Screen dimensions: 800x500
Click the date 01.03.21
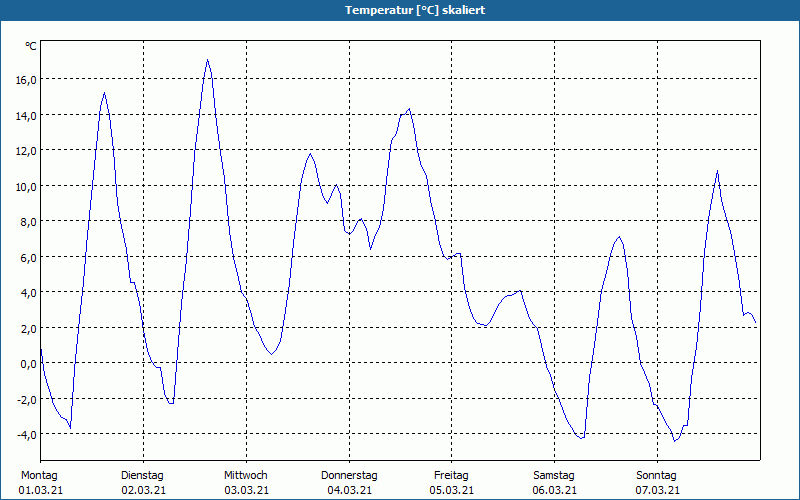pos(41,490)
